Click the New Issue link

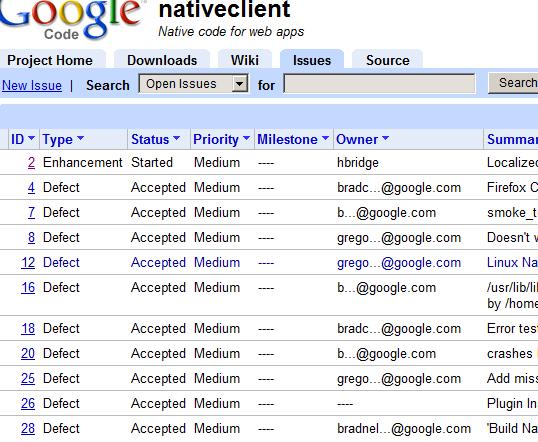click(32, 85)
